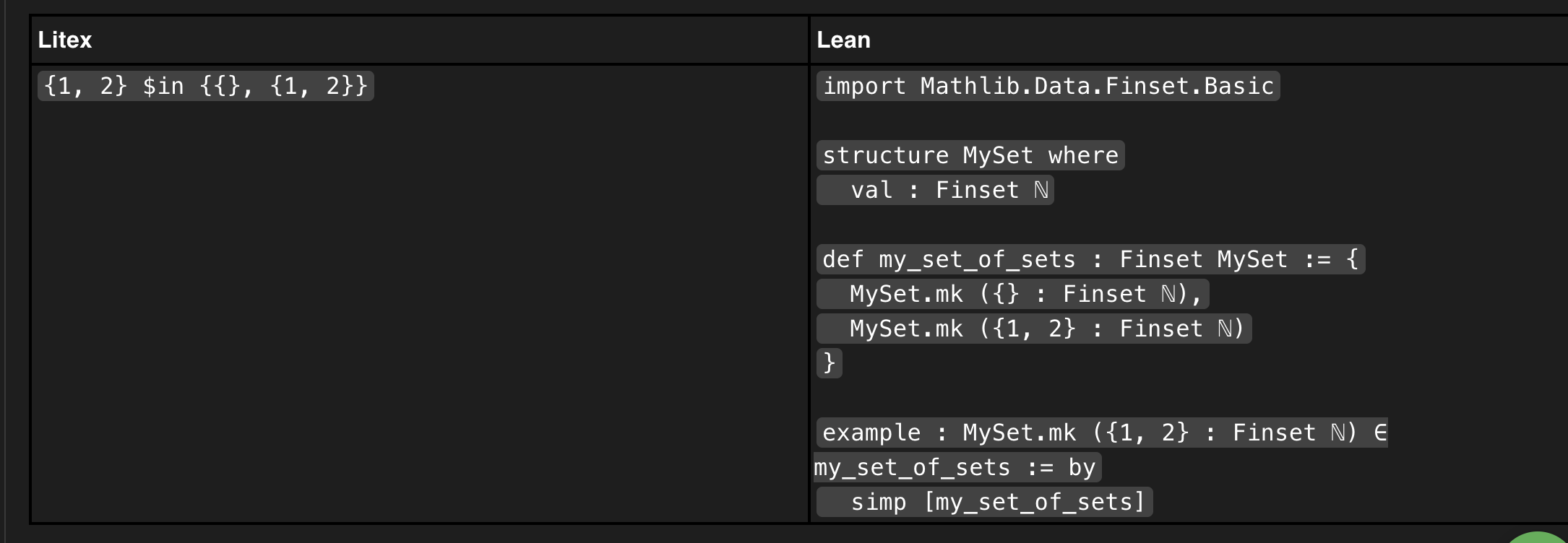Click the line beginning with 'example :'
Viewport: 1568px width, 543px height.
[1101, 433]
